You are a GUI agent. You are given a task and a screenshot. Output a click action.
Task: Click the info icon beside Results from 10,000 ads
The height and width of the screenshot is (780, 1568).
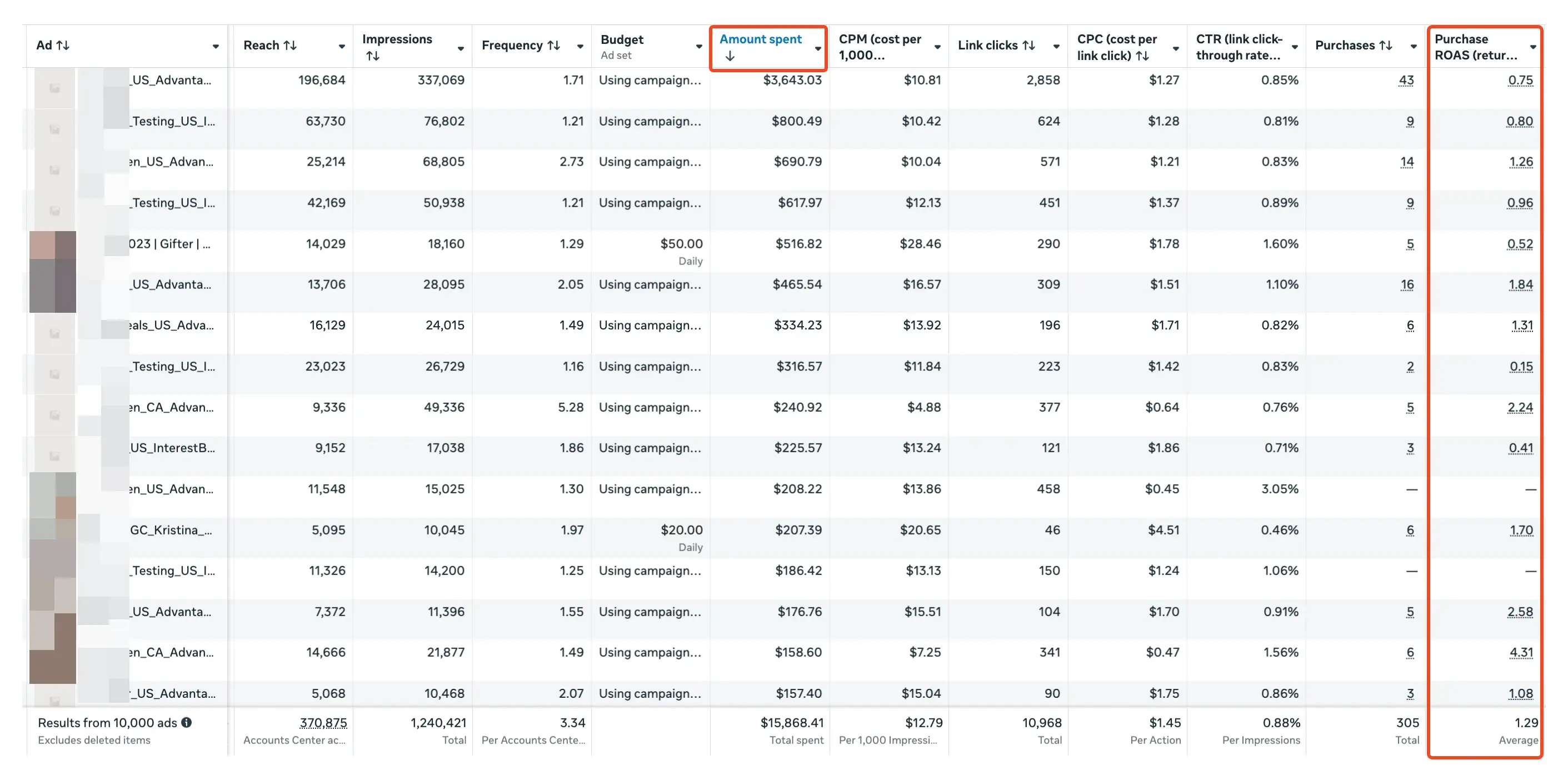[187, 723]
